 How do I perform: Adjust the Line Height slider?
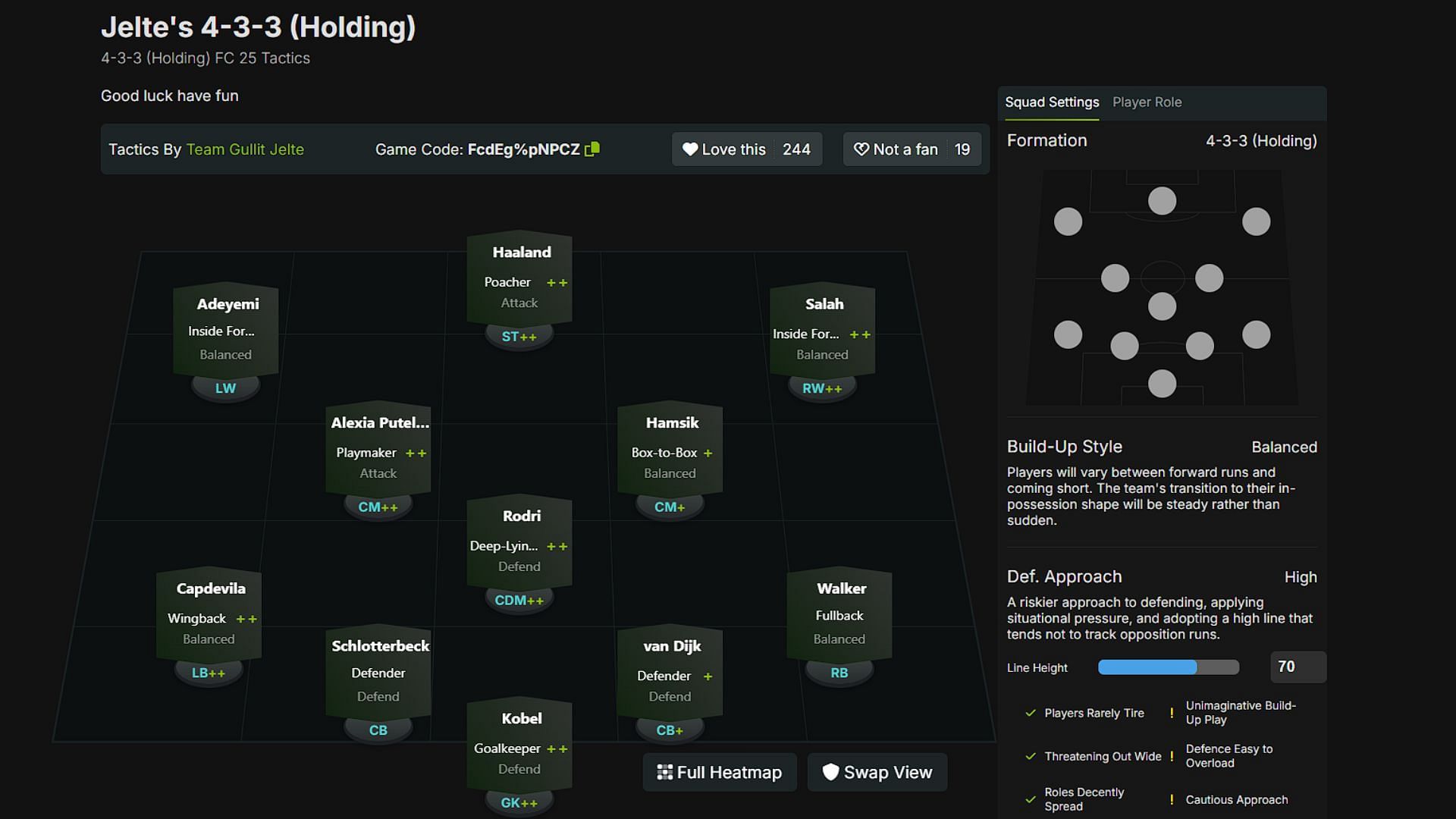pos(1168,667)
